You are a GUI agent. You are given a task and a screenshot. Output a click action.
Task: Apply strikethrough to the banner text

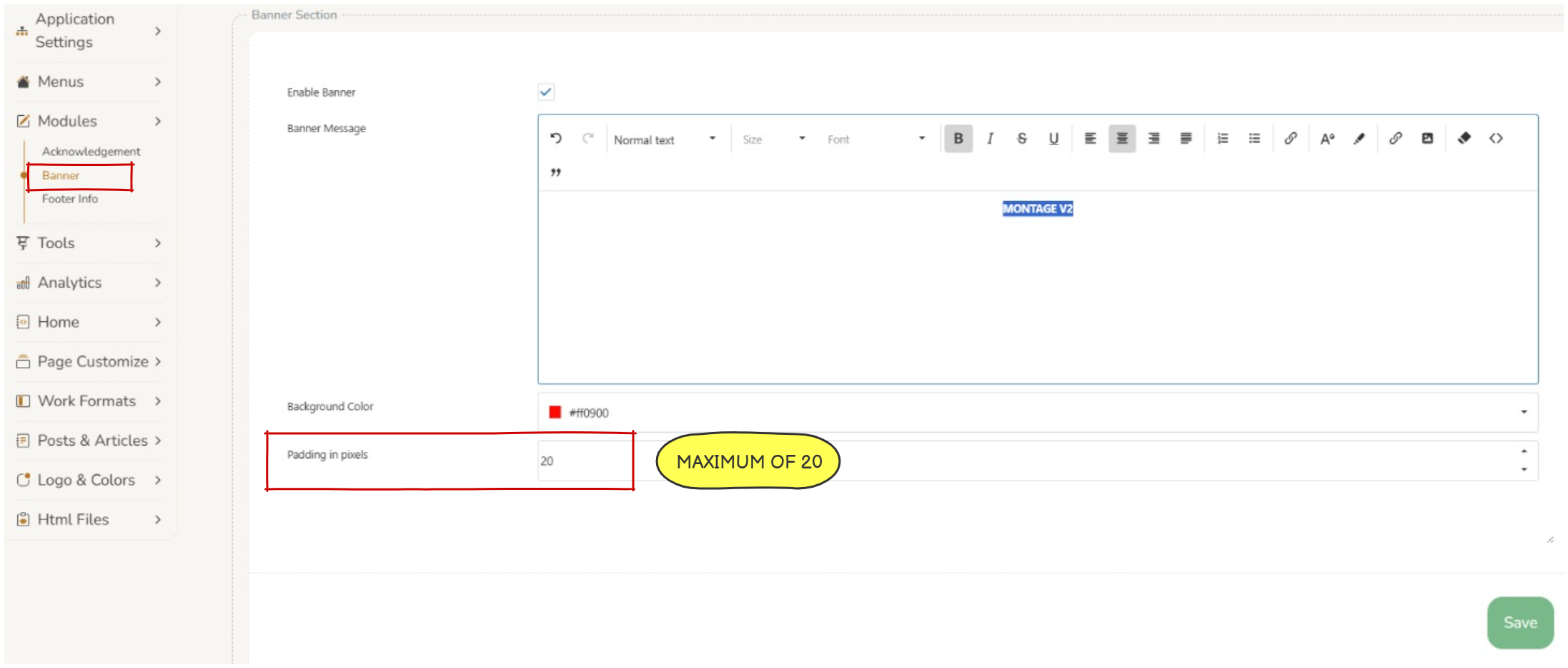[x=1021, y=139]
